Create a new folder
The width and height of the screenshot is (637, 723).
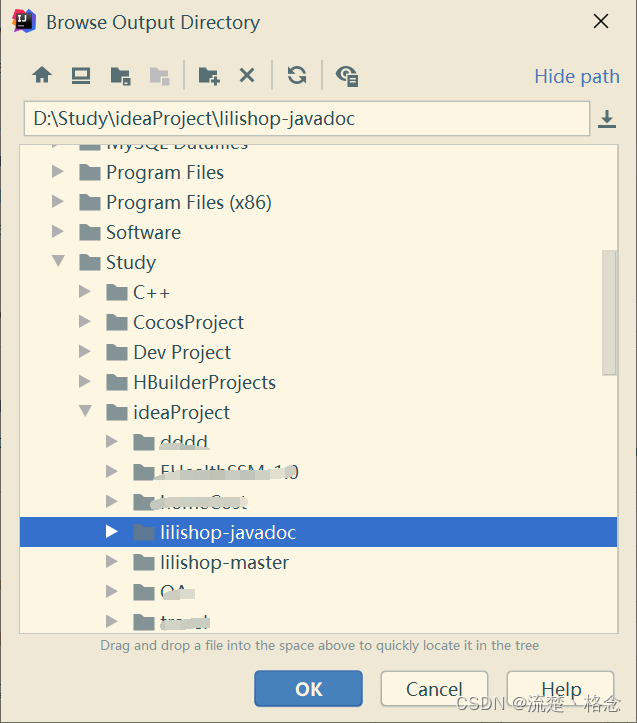pyautogui.click(x=209, y=75)
